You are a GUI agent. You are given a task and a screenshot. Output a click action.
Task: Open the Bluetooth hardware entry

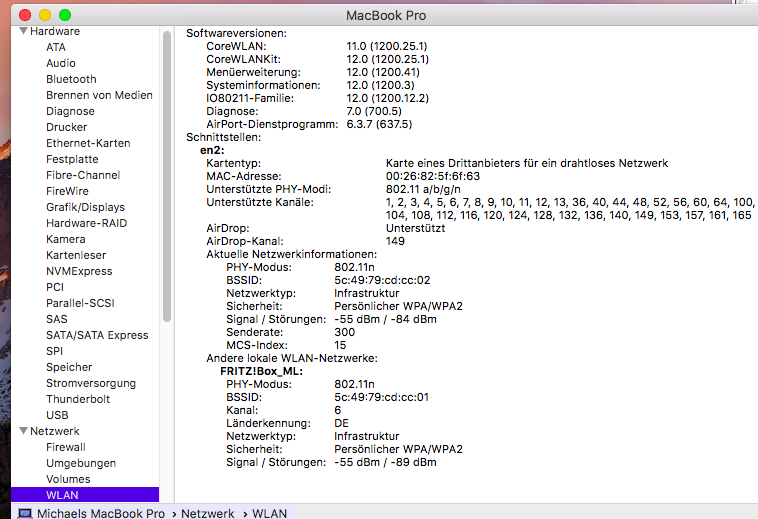(x=71, y=79)
